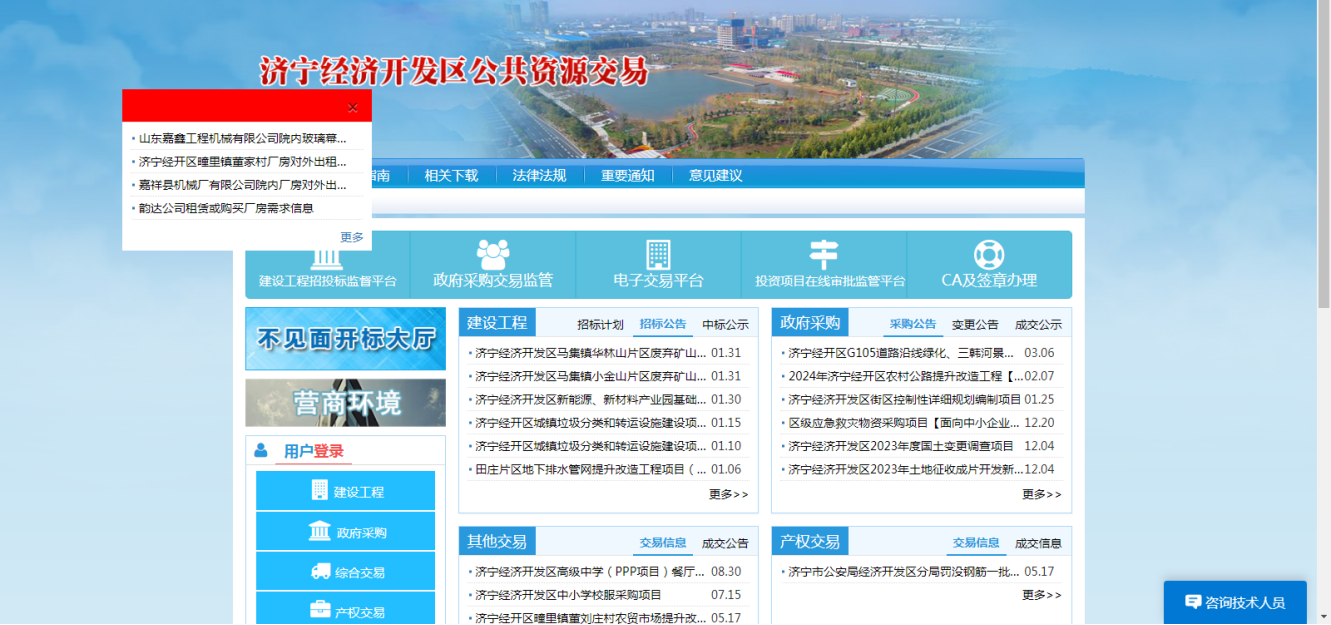Click 更多>> in 建设工程 panel
1331x625 pixels.
(x=728, y=494)
